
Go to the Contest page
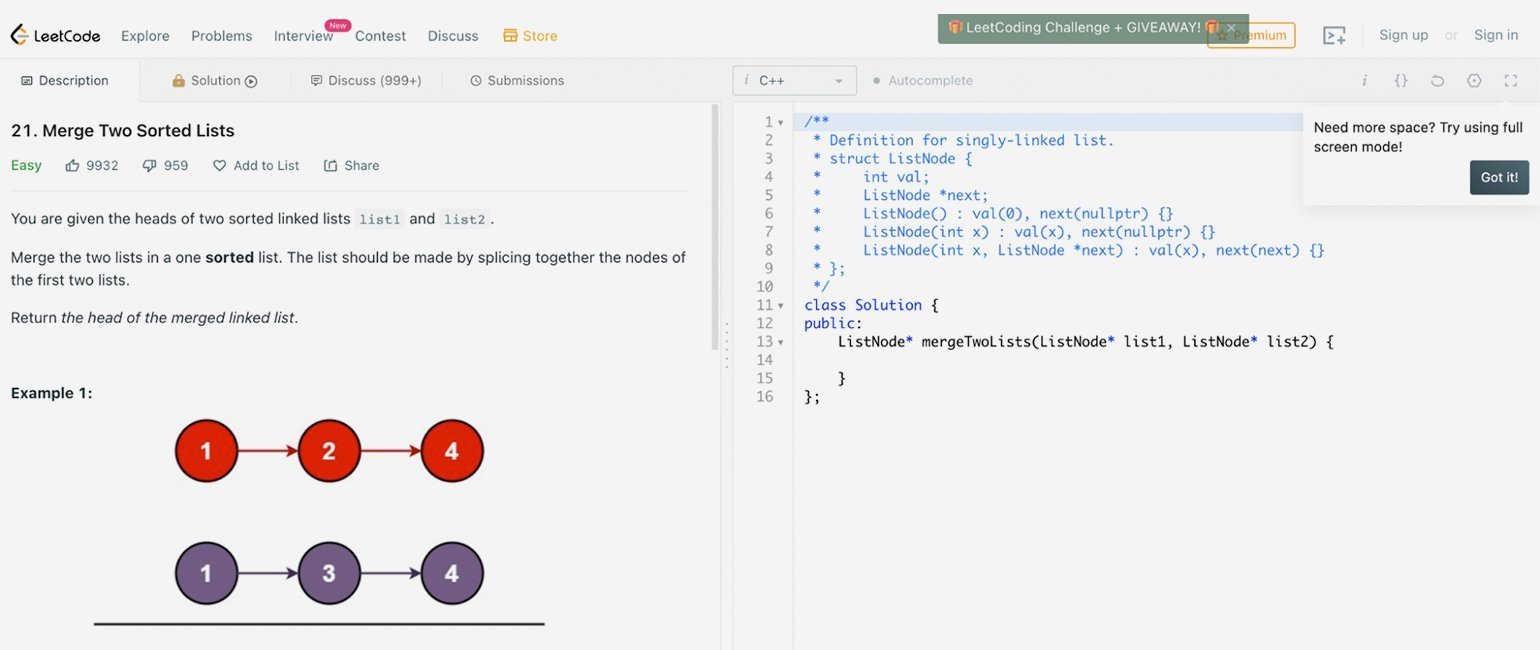(x=380, y=36)
